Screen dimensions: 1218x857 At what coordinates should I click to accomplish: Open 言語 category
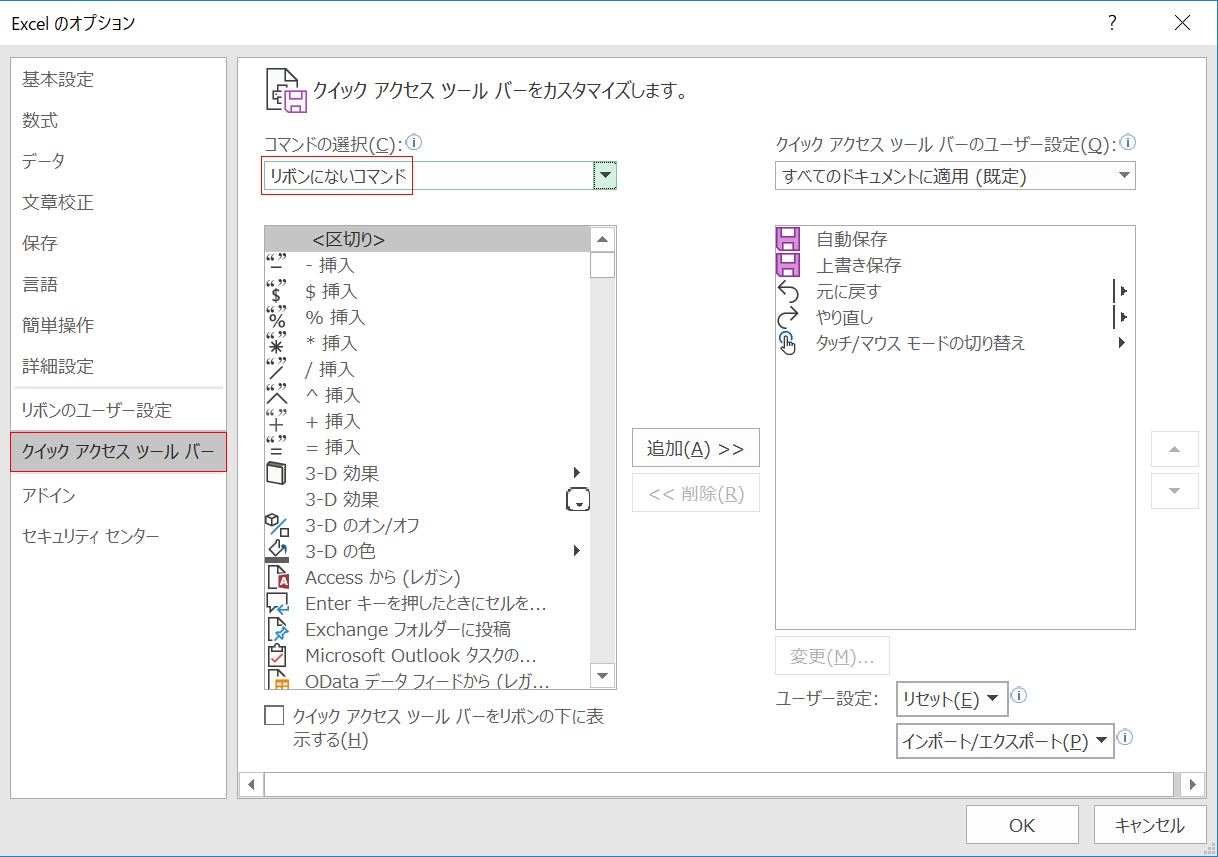118,284
